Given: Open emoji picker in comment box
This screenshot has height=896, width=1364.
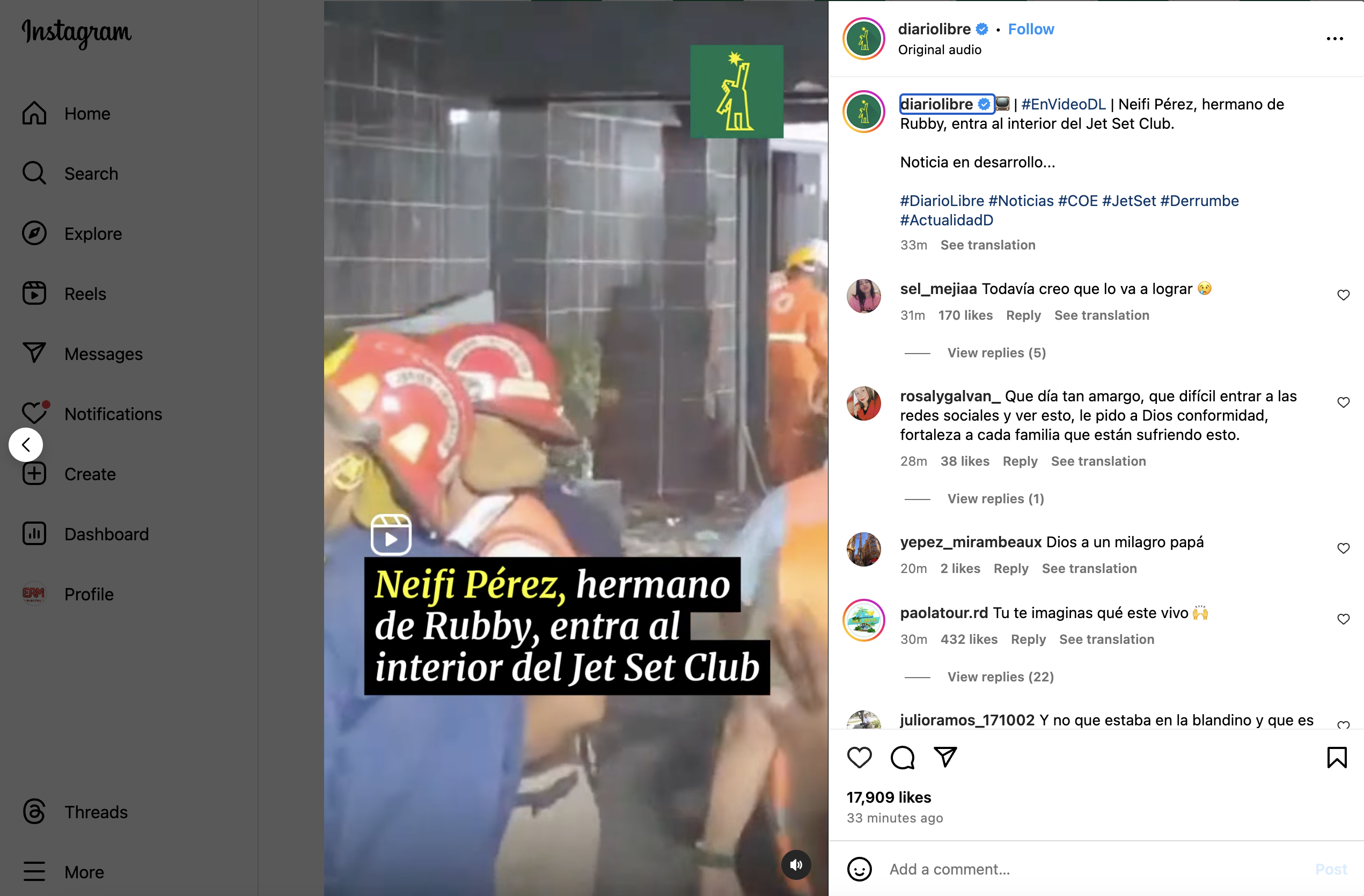Looking at the screenshot, I should tap(859, 869).
